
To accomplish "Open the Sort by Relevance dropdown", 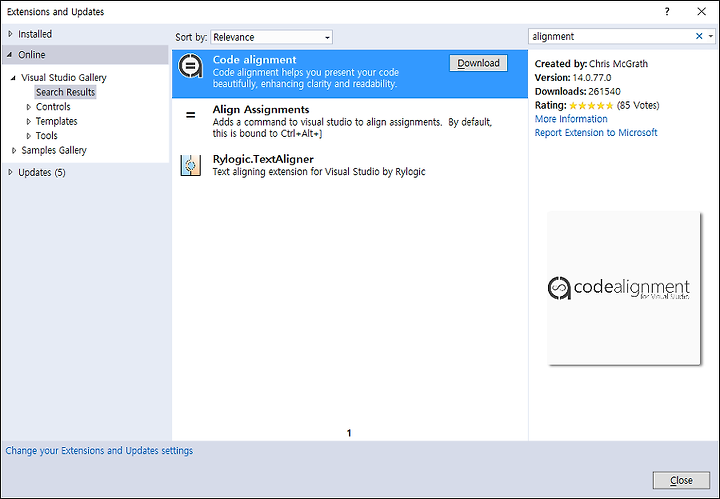I will [271, 37].
